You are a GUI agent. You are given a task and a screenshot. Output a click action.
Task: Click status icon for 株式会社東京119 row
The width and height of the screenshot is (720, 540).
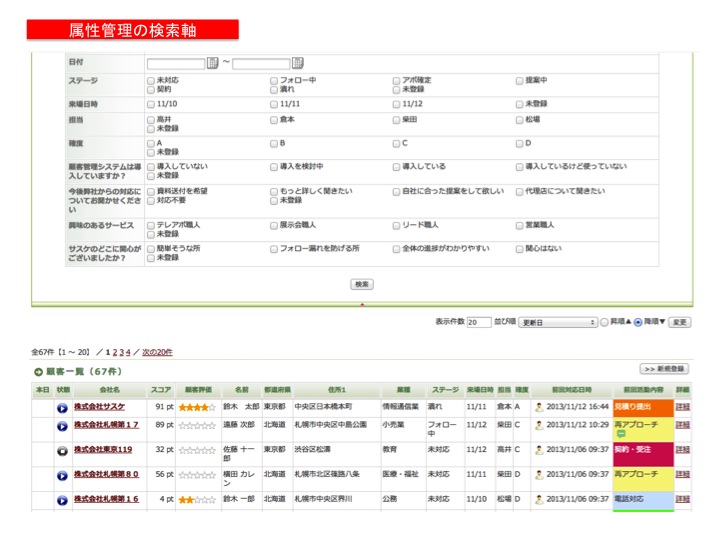(62, 451)
